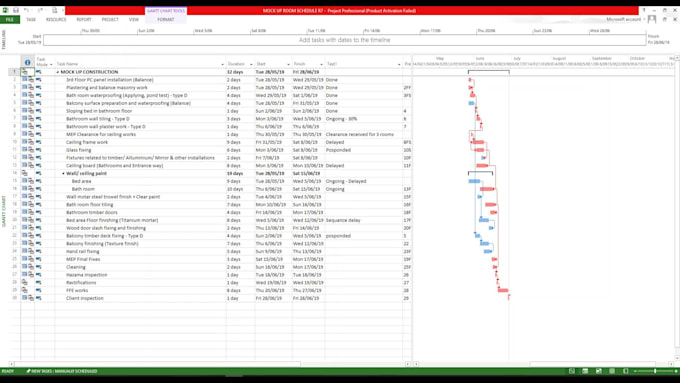Open the PROJECT ribbon tab

(110, 20)
